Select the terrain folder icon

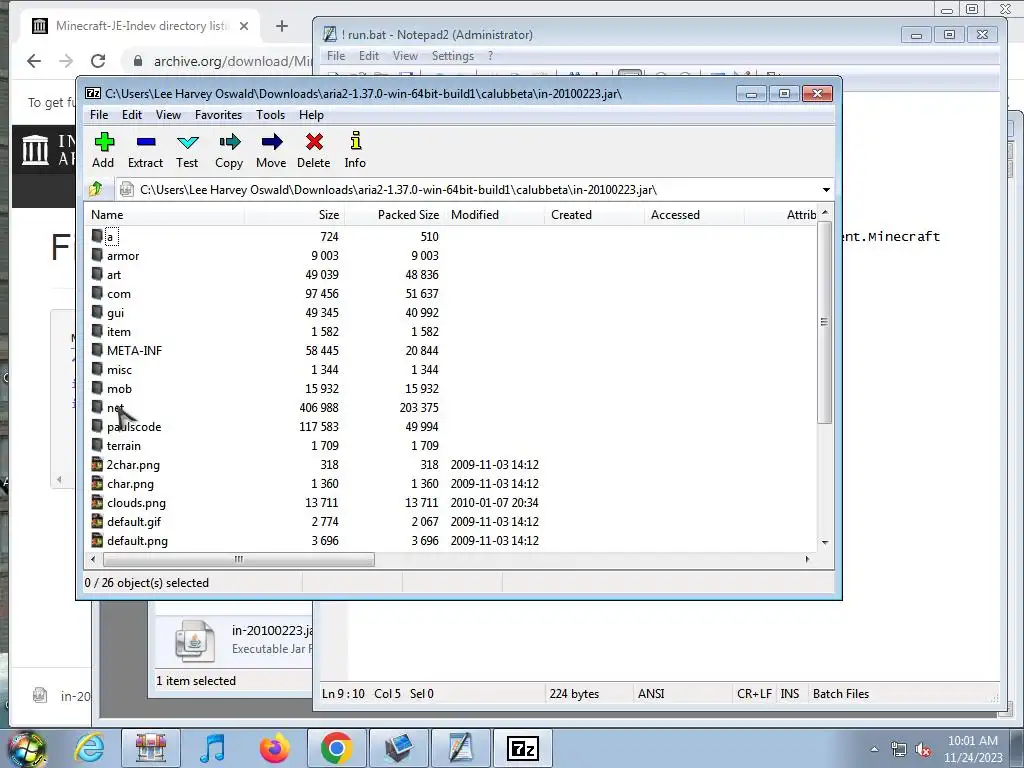pyautogui.click(x=97, y=445)
